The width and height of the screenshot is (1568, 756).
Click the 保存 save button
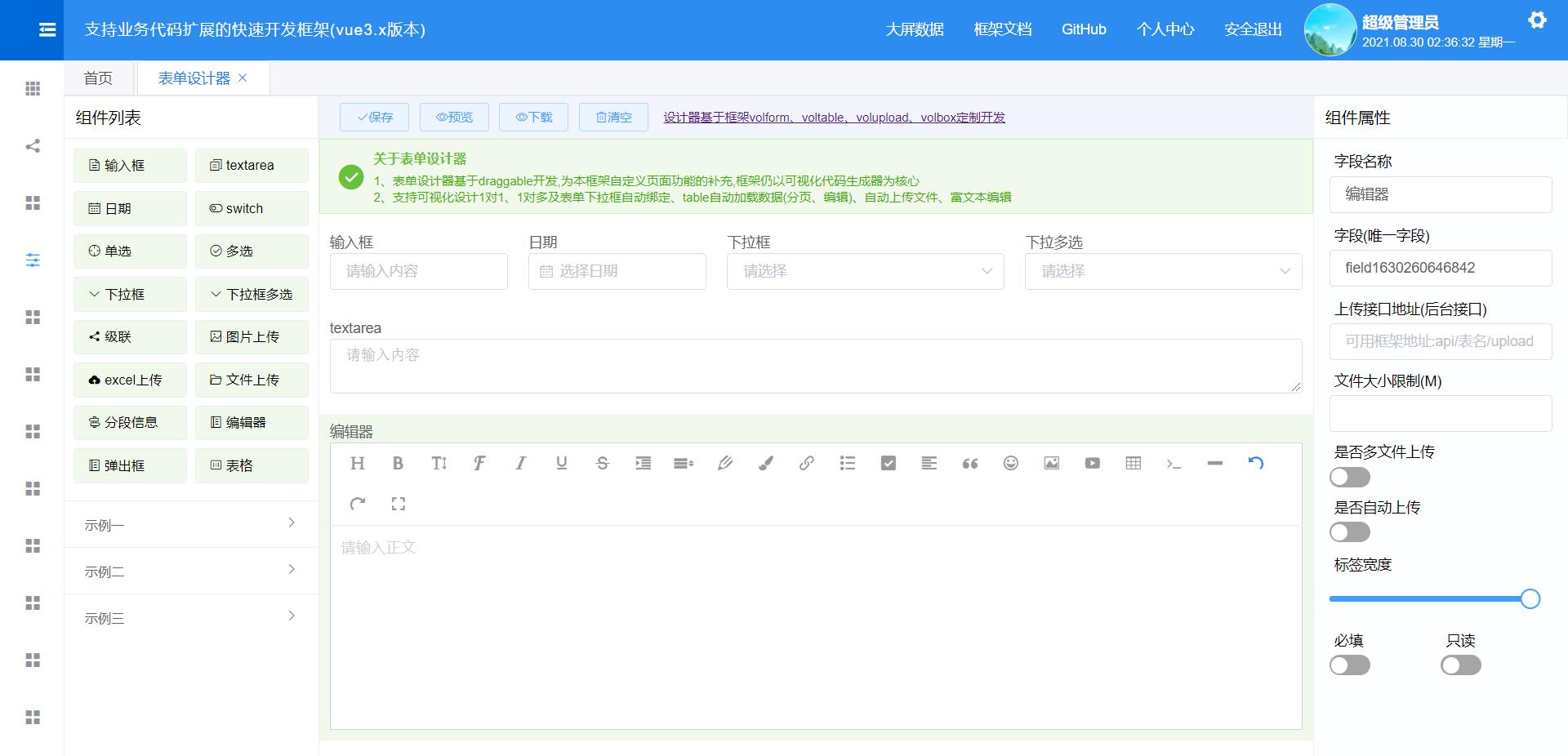pos(375,117)
